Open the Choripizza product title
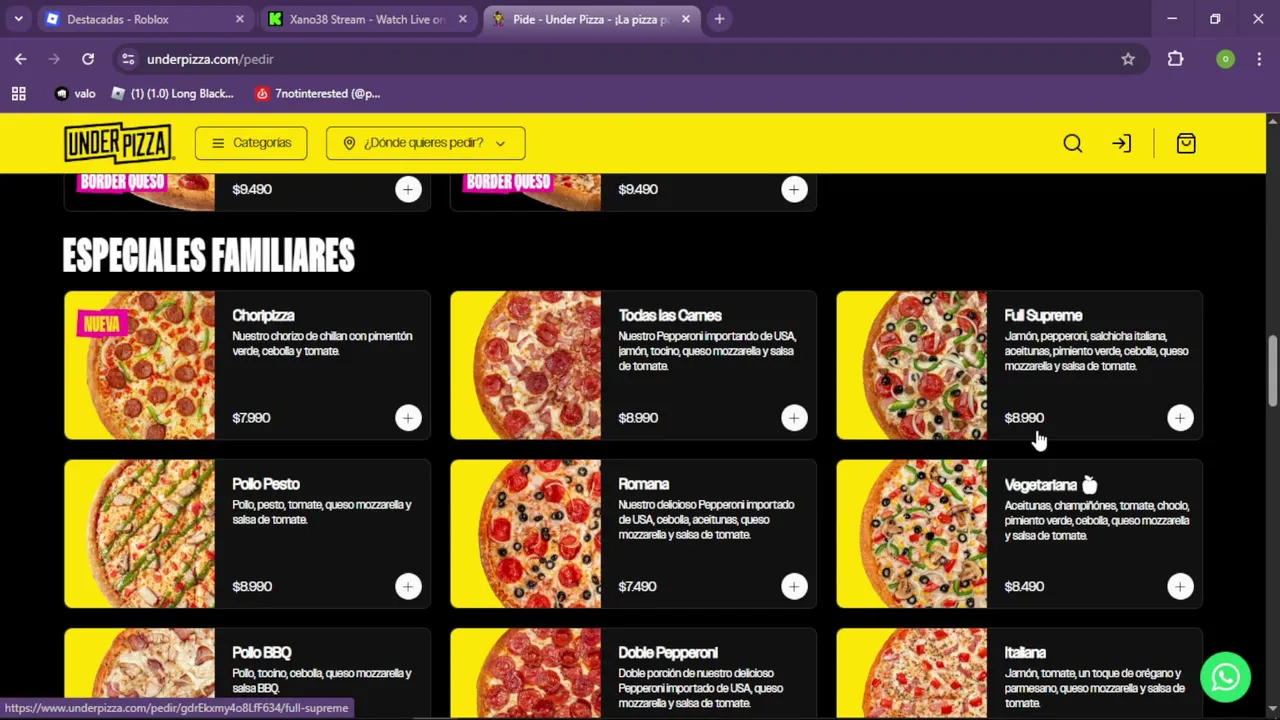 pos(263,316)
